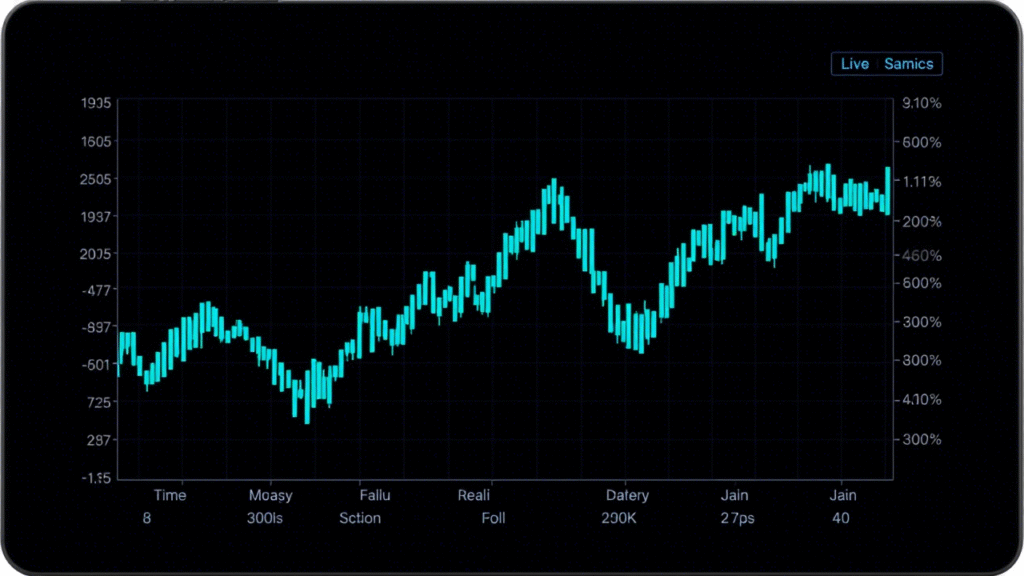1024x576 pixels.
Task: Select the Sction label below Fallu
Action: [360, 518]
